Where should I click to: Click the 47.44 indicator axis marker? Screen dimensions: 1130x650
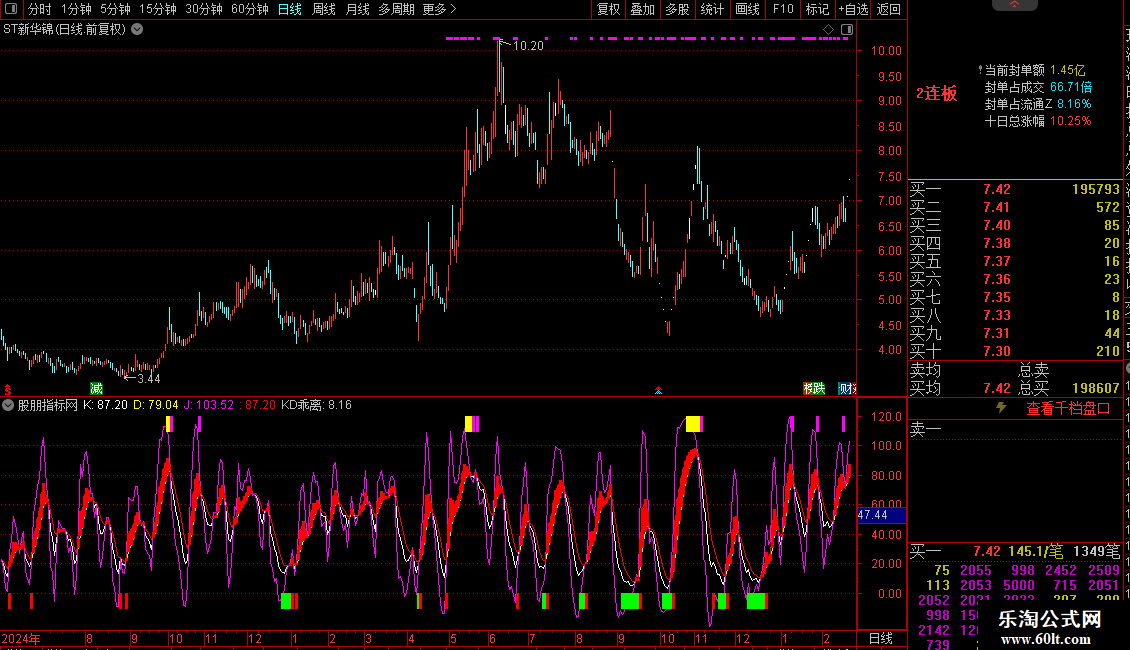(881, 515)
